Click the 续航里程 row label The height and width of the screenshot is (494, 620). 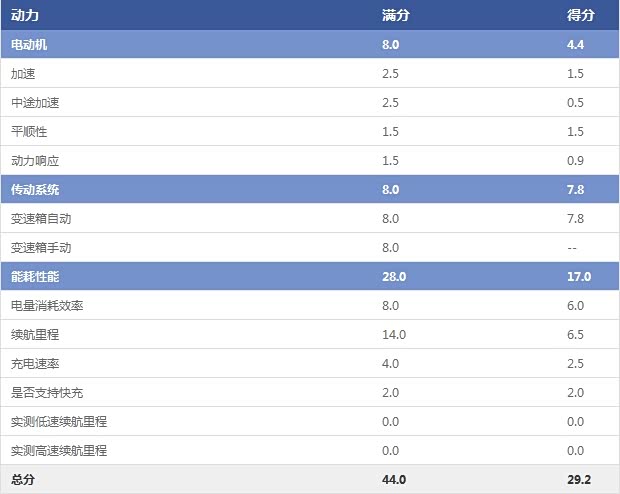35,335
